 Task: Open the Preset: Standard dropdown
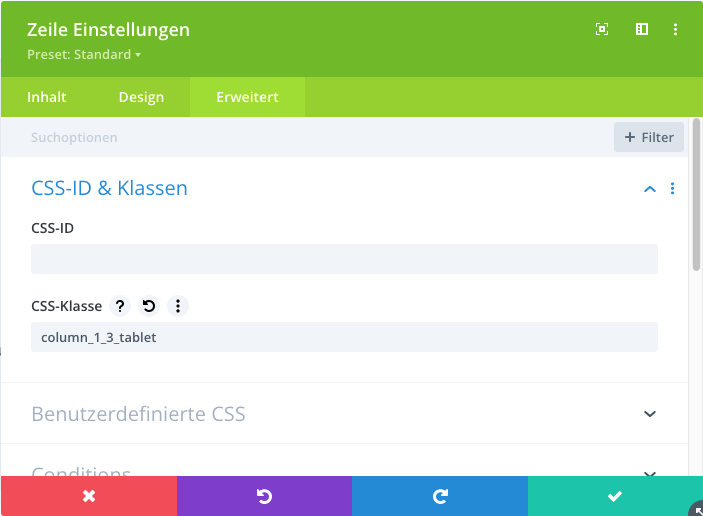[84, 55]
